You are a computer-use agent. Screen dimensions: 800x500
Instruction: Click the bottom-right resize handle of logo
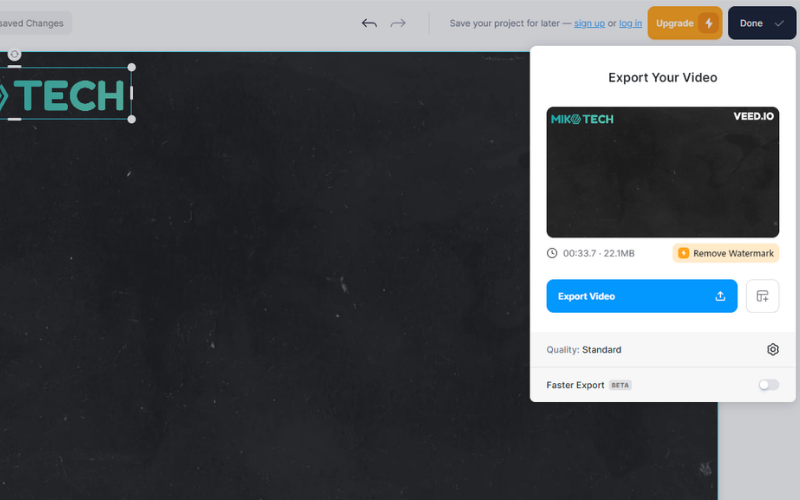click(132, 119)
